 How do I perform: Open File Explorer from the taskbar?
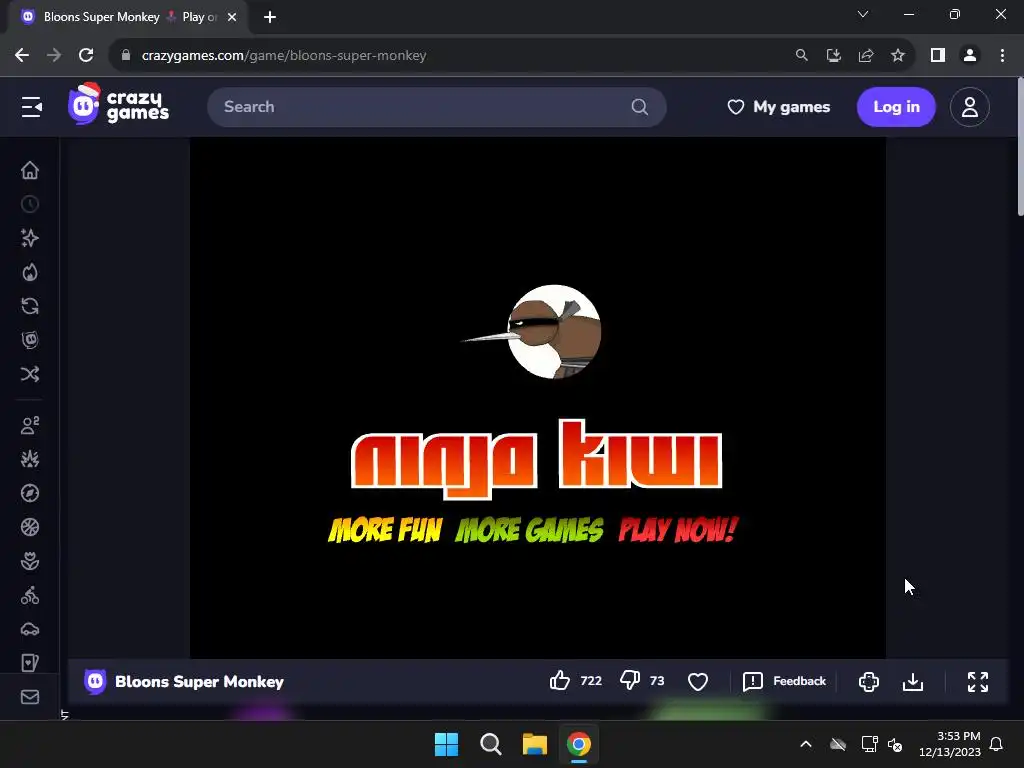[535, 744]
